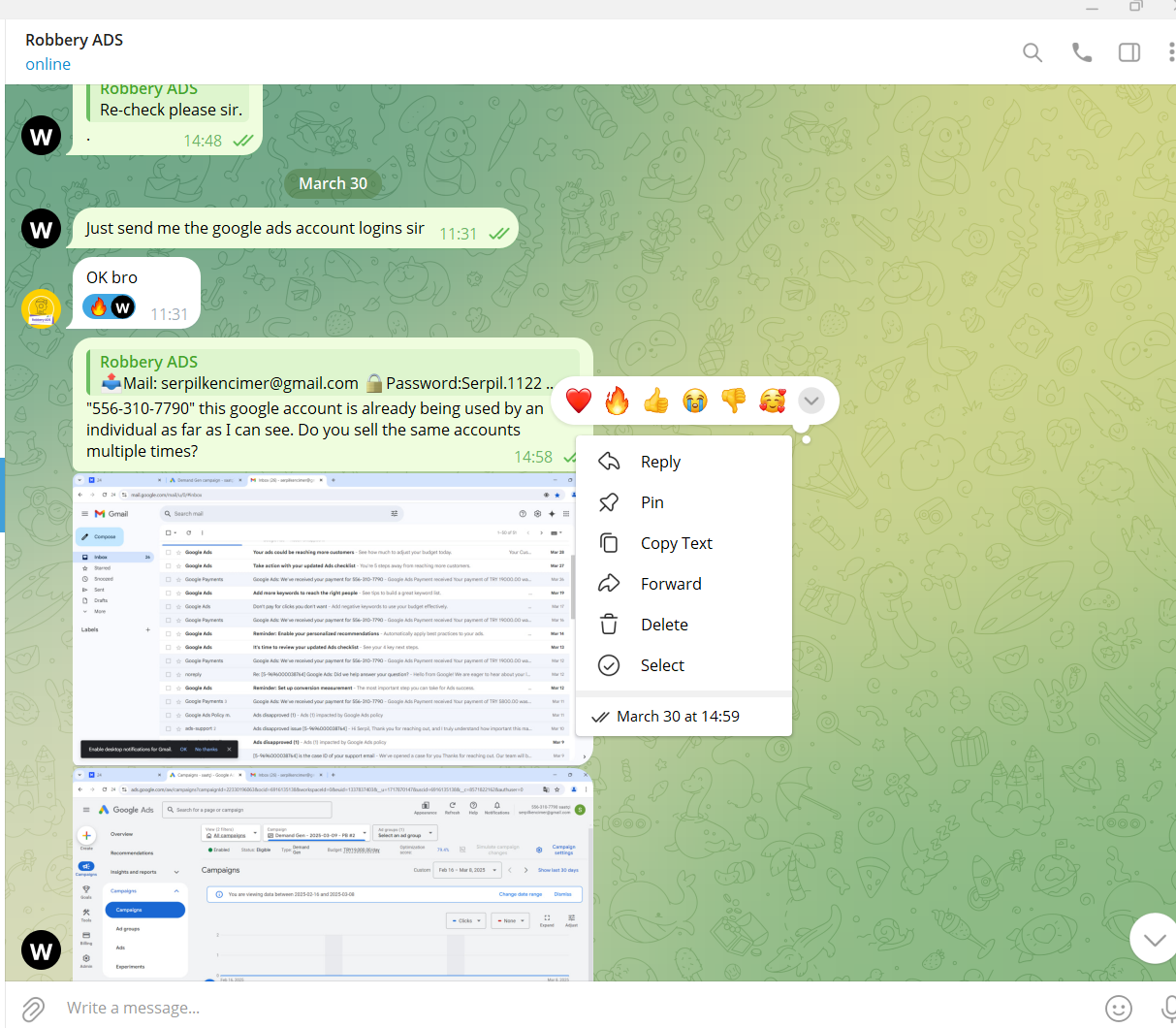Screen dimensions: 1176x1028
Task: Click the Reply arrow icon in context menu
Action: tap(609, 462)
